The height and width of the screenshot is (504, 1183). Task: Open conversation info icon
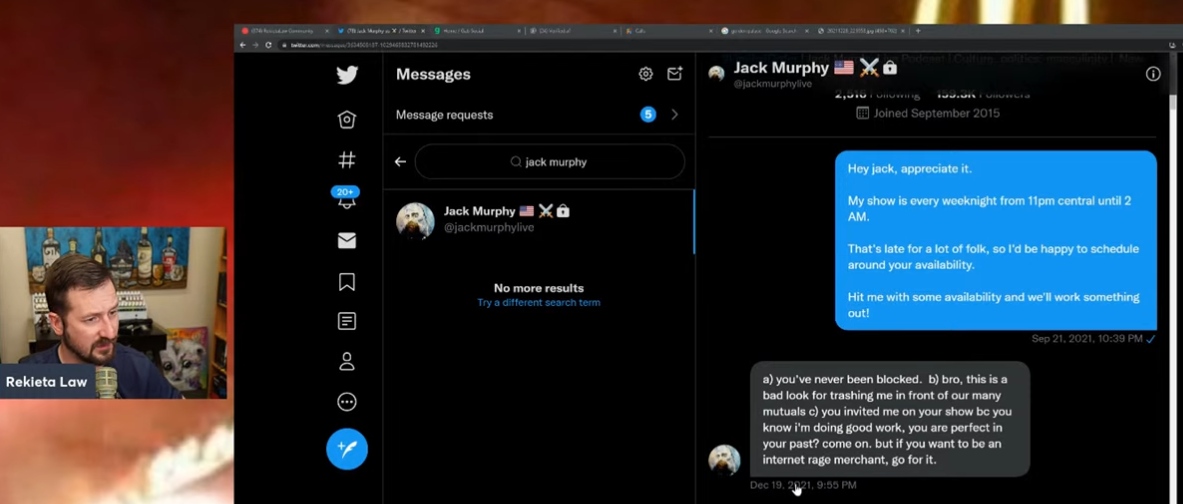(1153, 74)
